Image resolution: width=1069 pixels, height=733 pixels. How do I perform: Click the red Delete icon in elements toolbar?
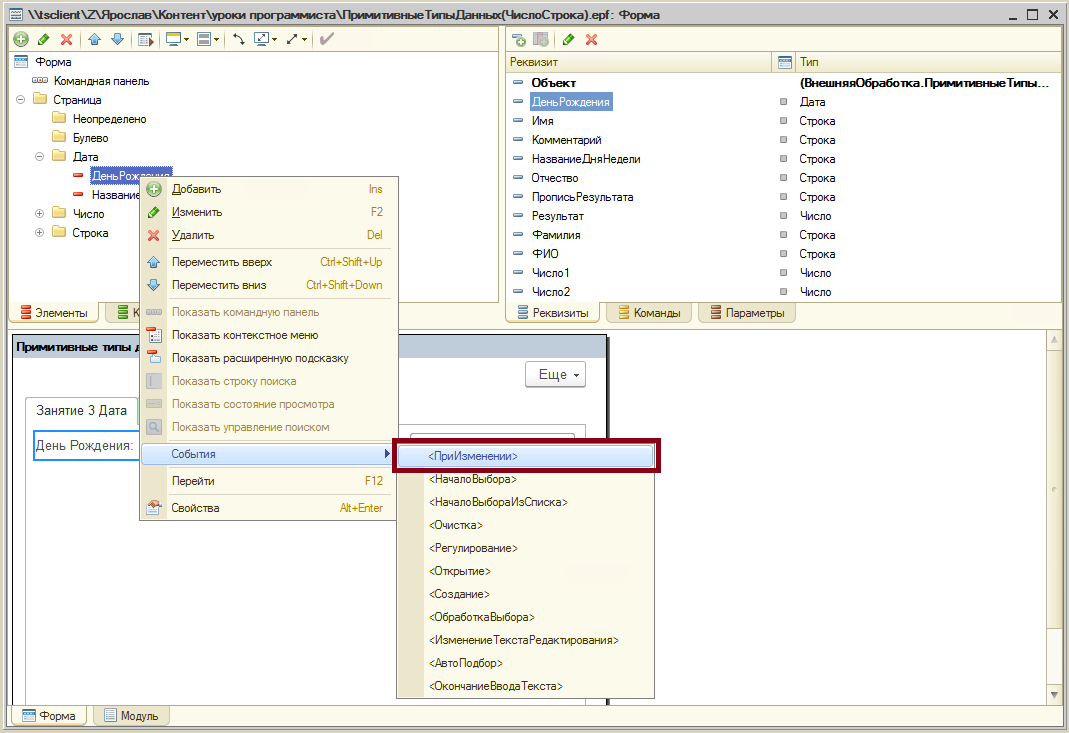(66, 39)
